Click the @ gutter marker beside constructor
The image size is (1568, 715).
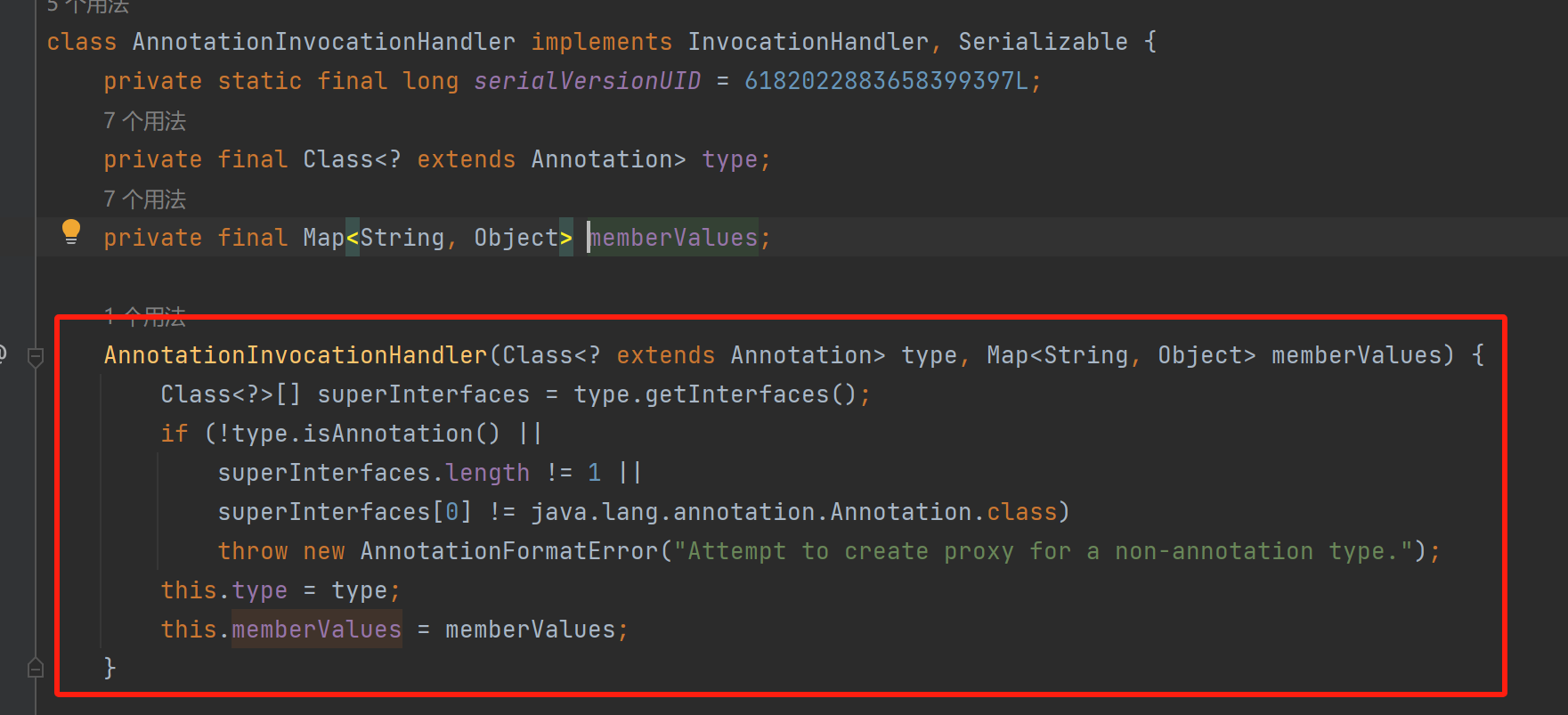(x=3, y=354)
